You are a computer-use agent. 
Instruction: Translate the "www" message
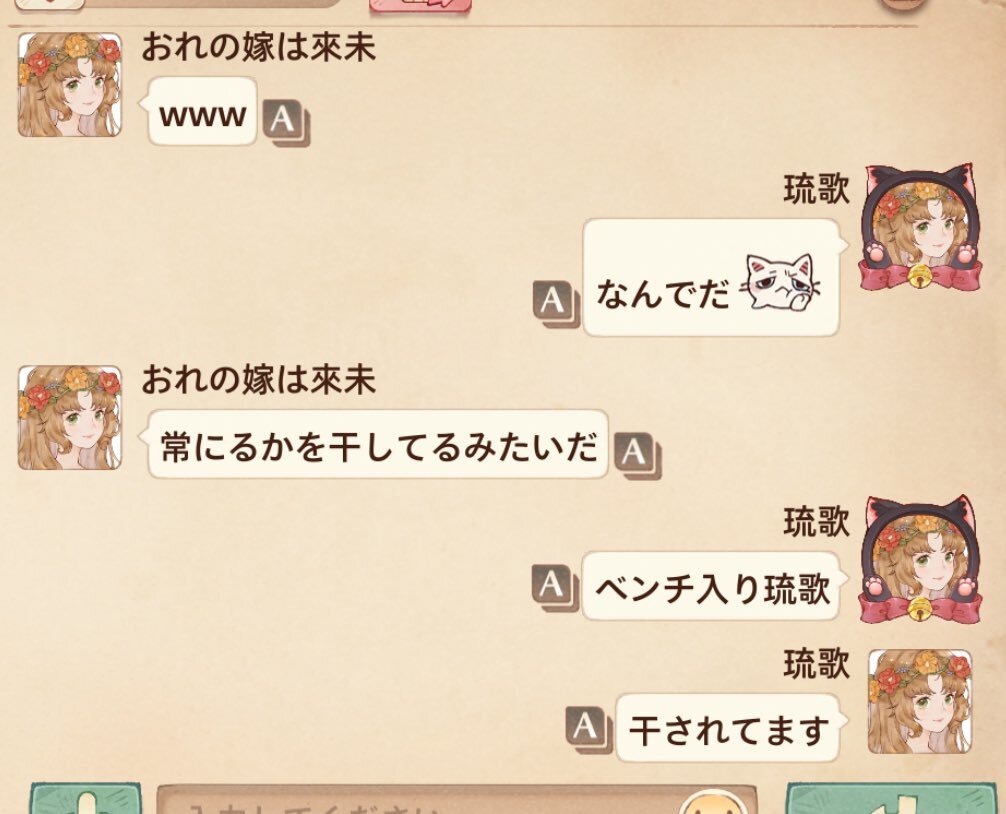tap(286, 123)
